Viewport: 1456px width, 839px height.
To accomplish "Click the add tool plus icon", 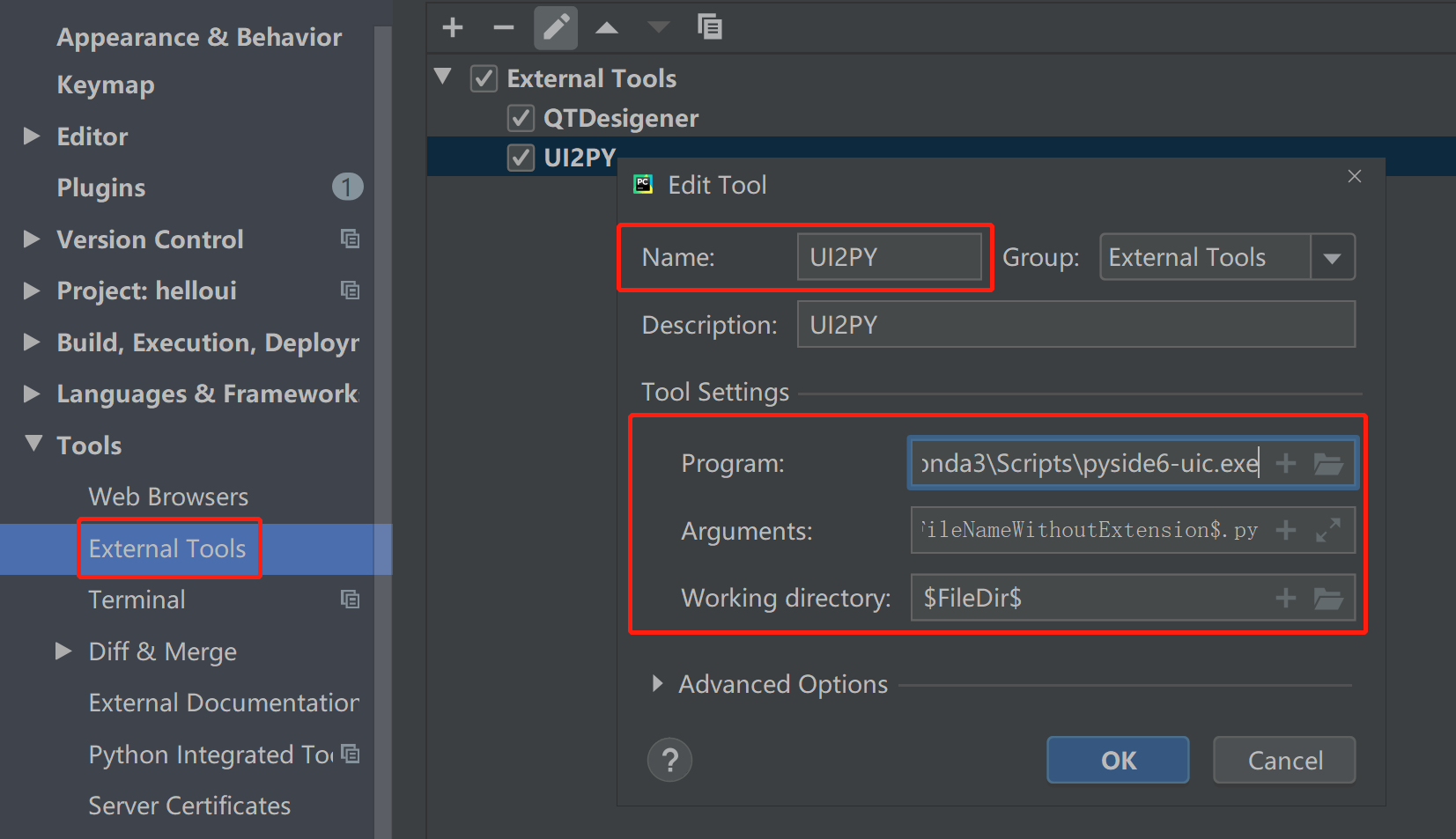I will [x=453, y=27].
